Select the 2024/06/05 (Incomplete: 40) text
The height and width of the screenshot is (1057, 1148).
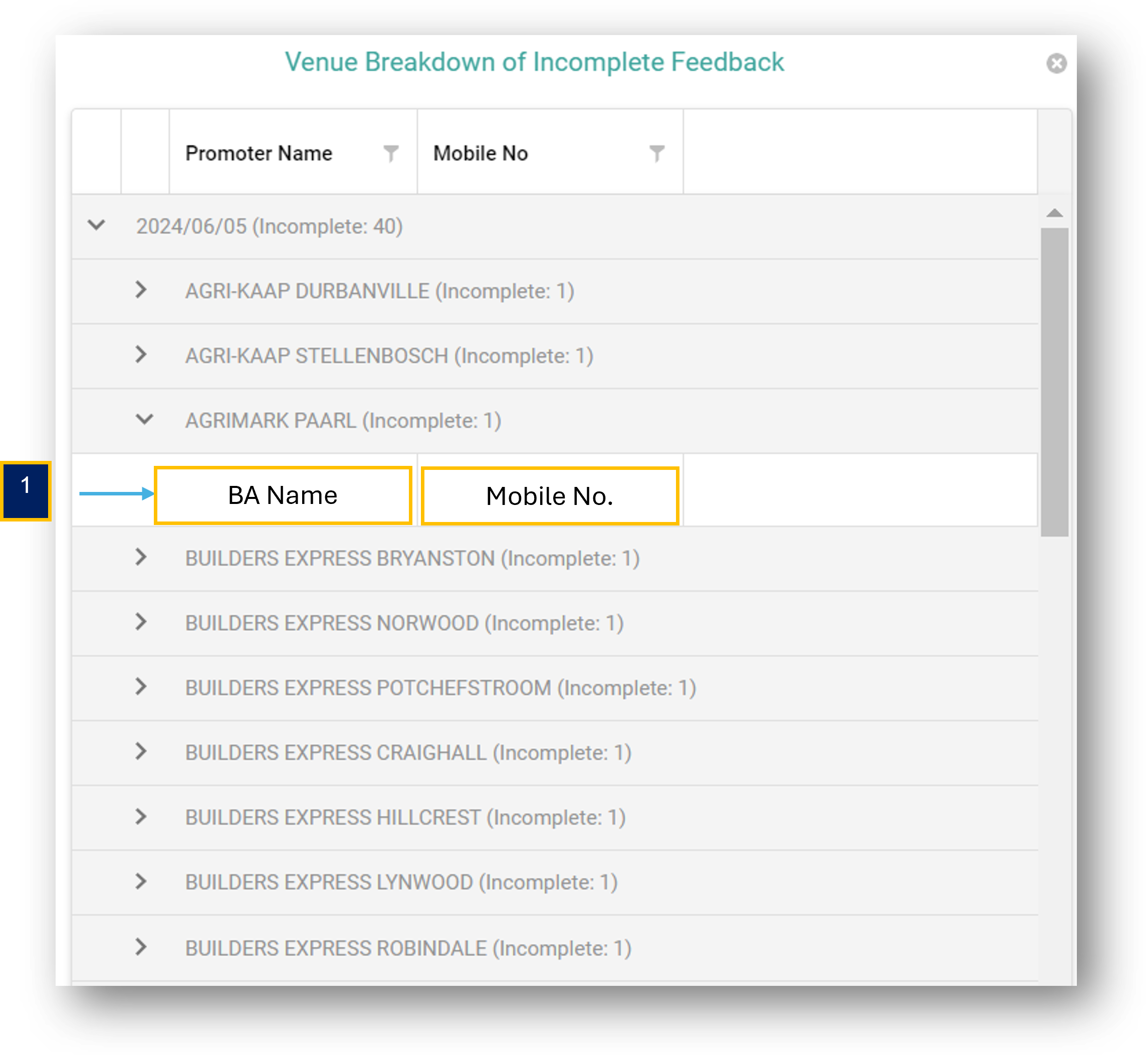point(270,226)
